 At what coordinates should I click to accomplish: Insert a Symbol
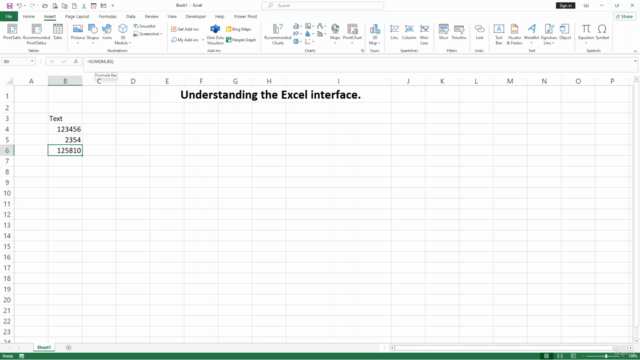pos(602,32)
